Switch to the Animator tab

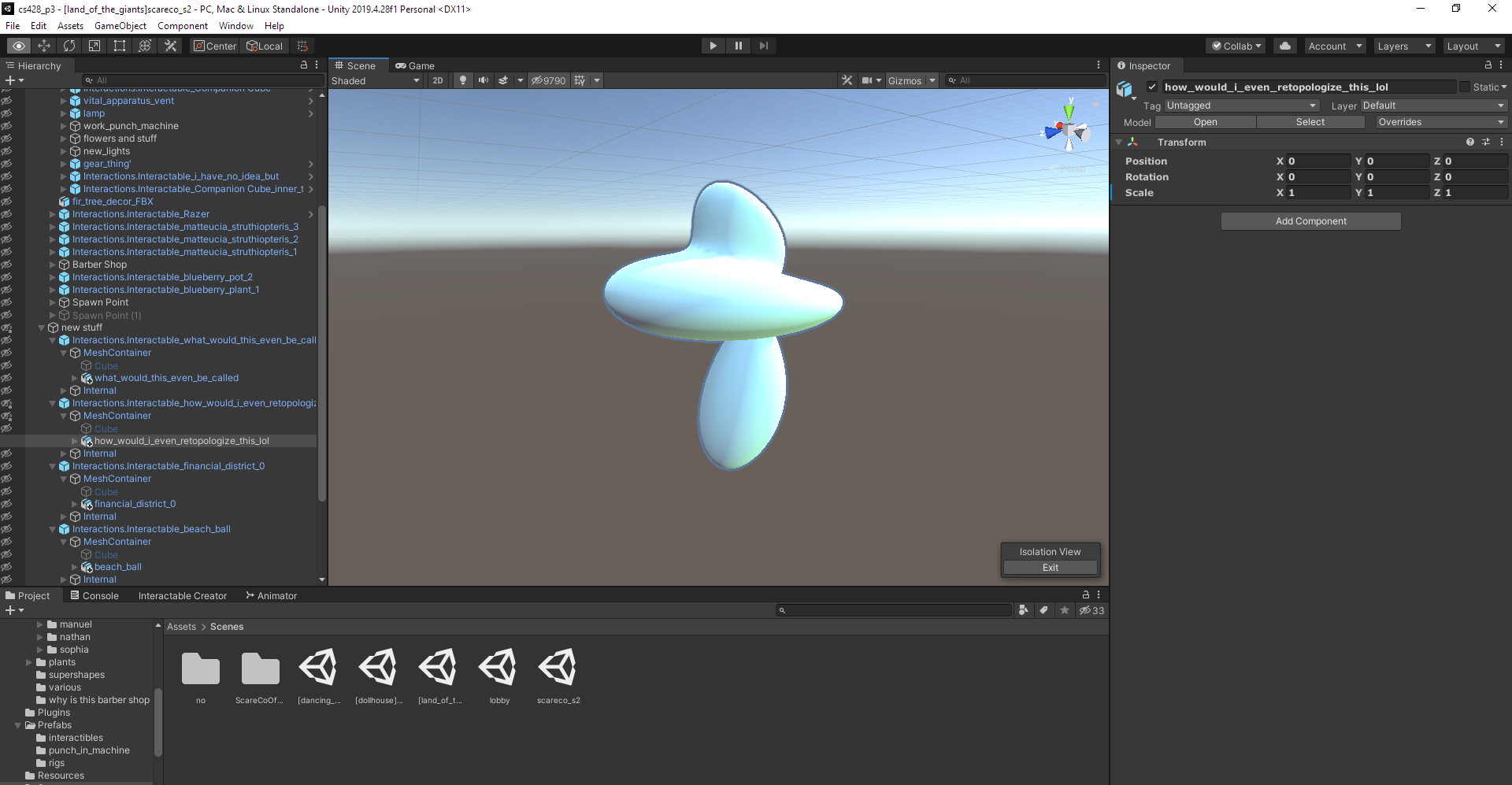pos(272,595)
